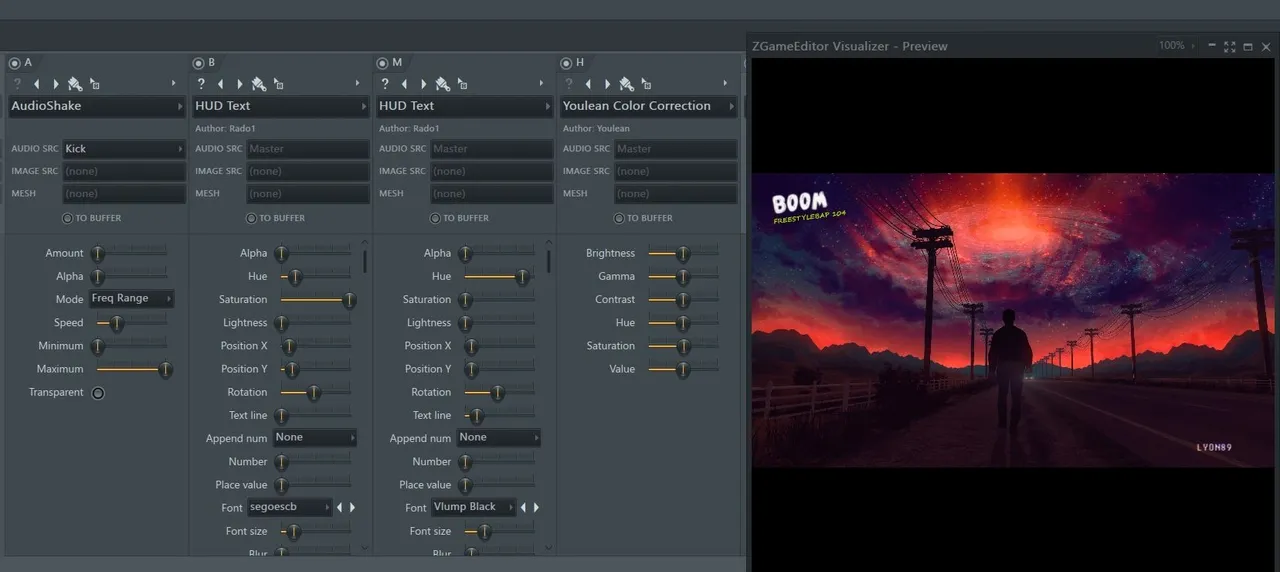1280x572 pixels.
Task: Select previous effect in layer A
Action: (x=36, y=84)
